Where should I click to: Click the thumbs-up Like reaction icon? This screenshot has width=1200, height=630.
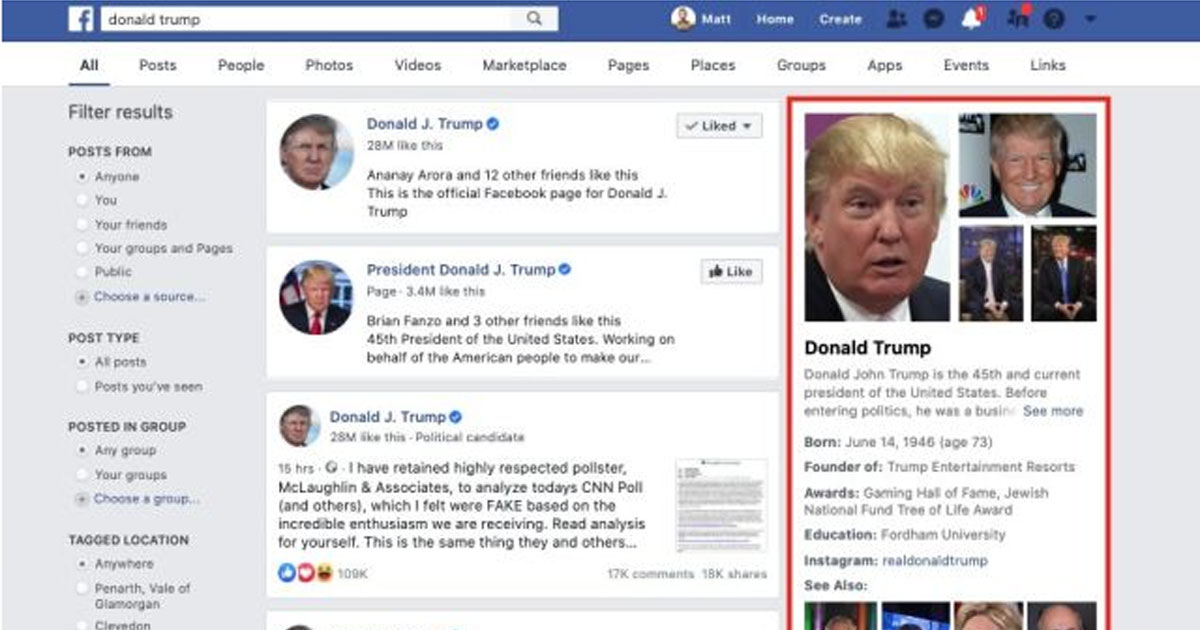(x=288, y=574)
